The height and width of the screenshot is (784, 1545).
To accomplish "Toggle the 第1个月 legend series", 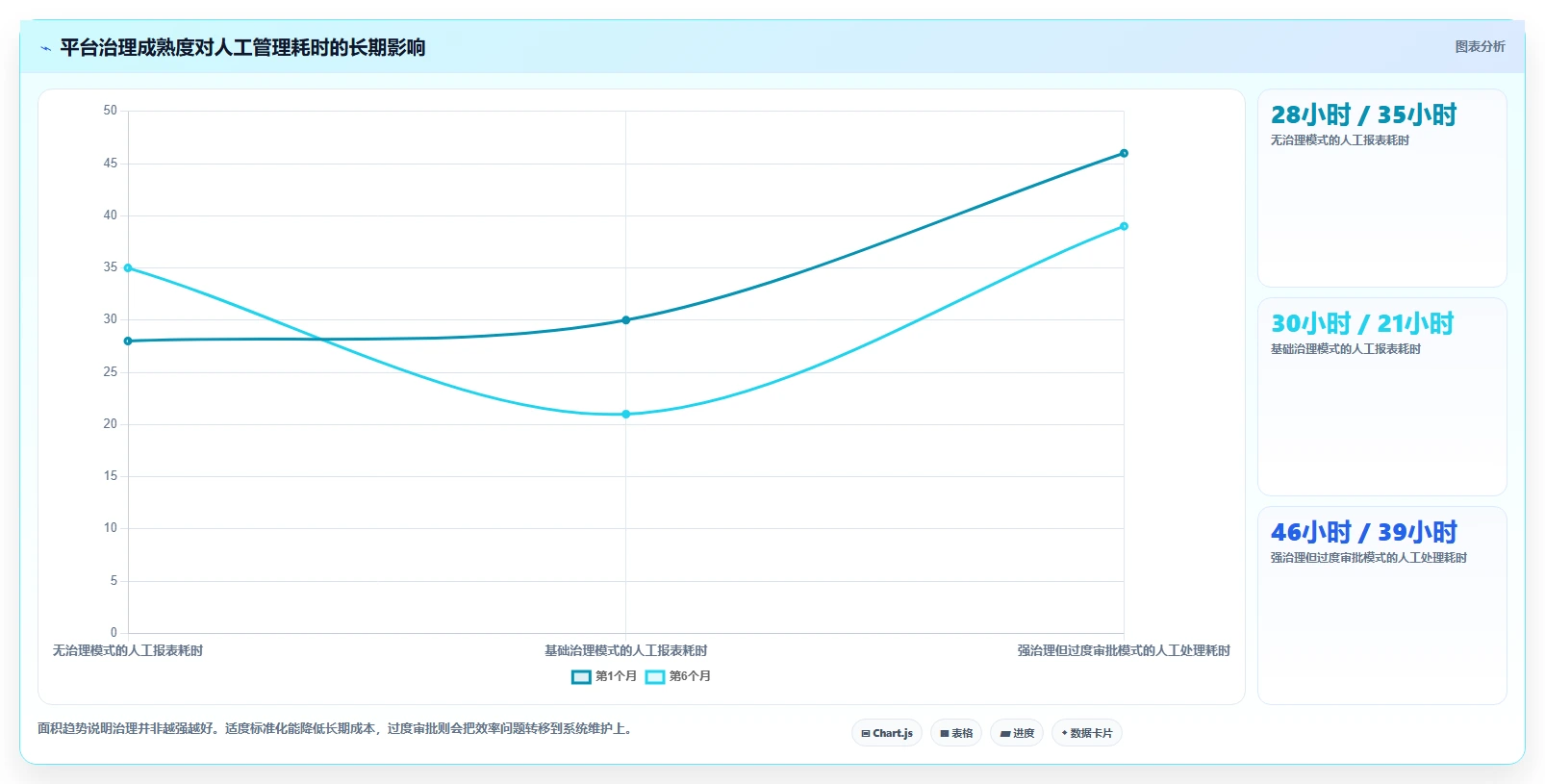I will 604,676.
